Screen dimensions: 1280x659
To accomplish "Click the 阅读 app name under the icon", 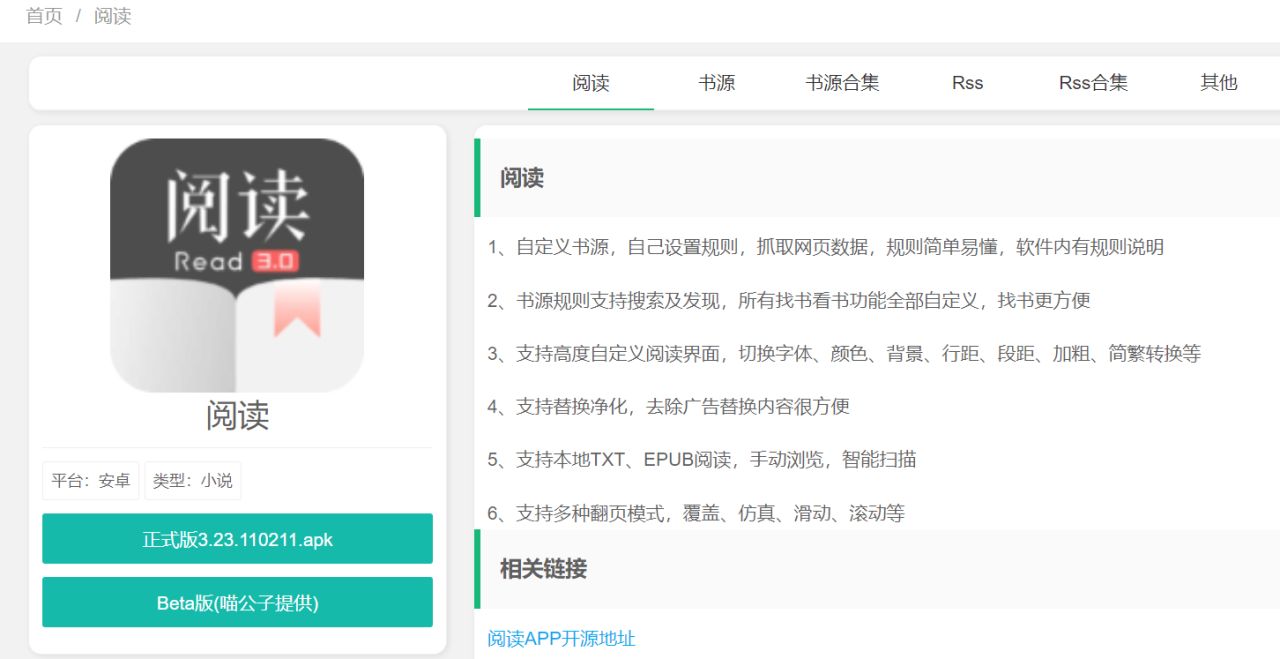I will pyautogui.click(x=237, y=416).
